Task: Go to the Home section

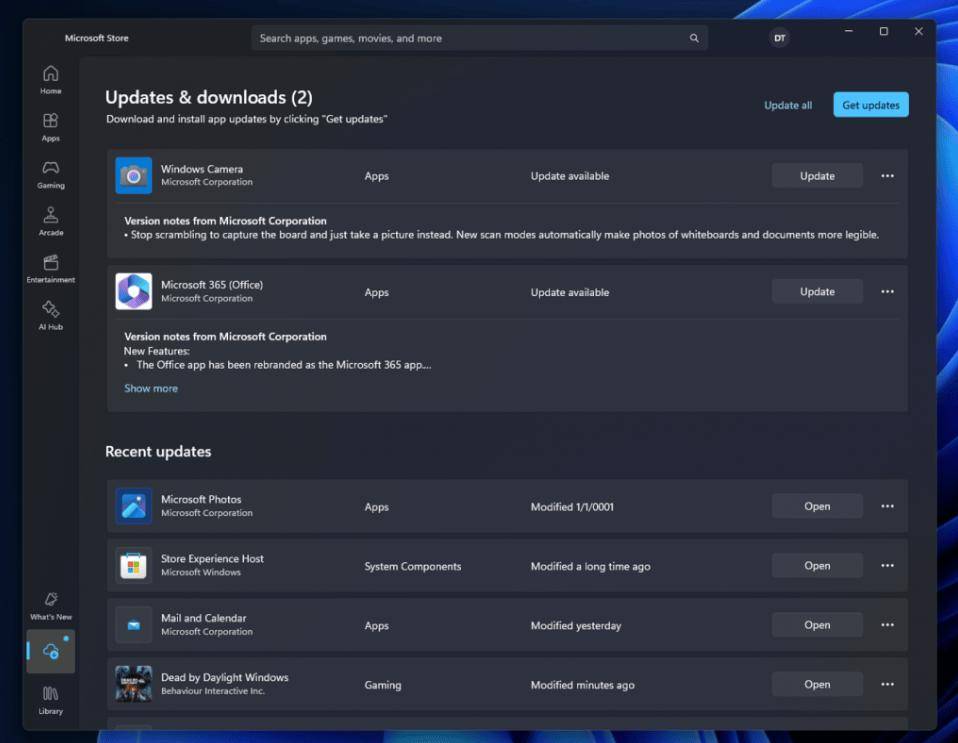Action: tap(51, 80)
